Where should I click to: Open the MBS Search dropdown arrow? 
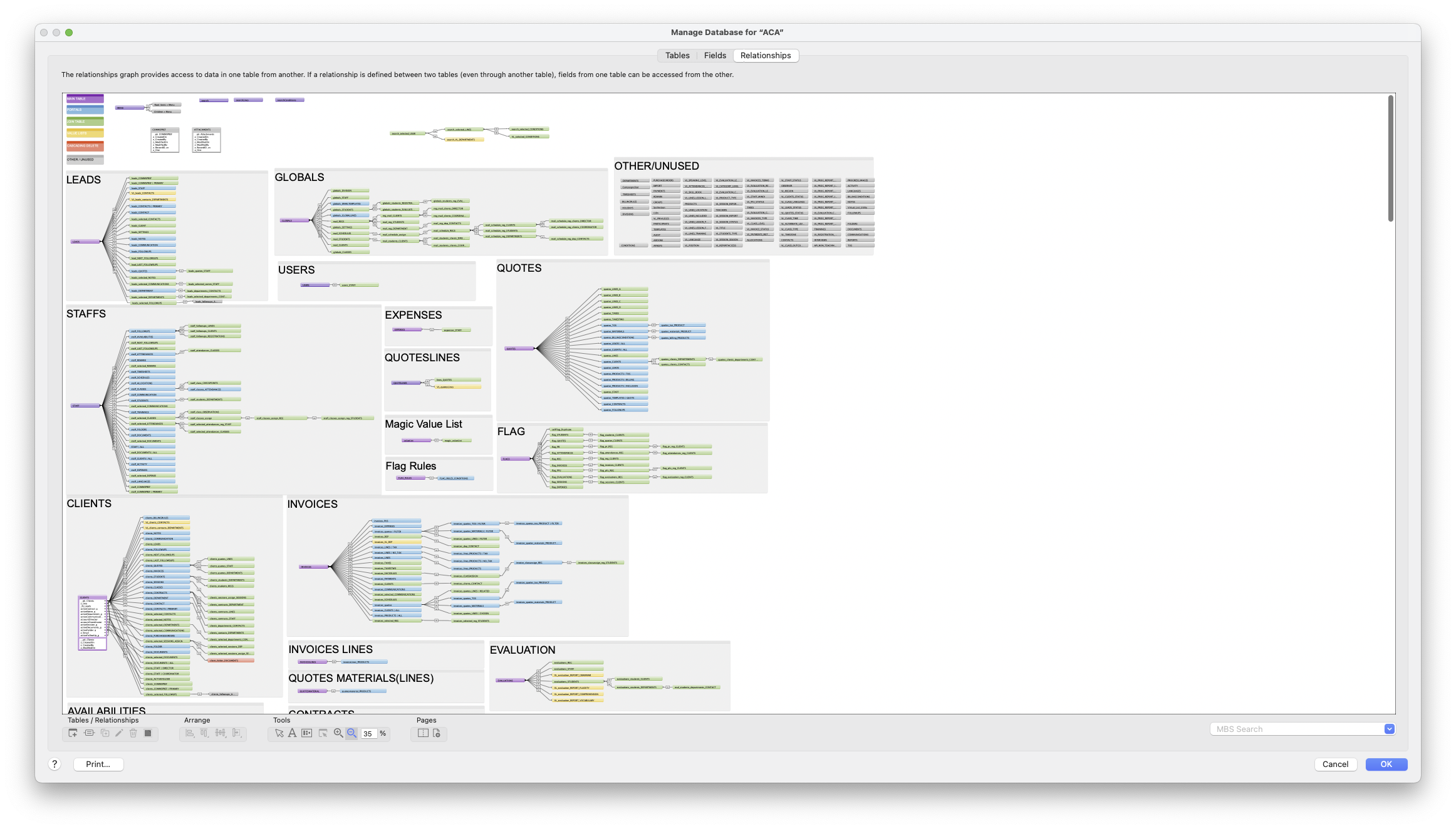pos(1389,729)
